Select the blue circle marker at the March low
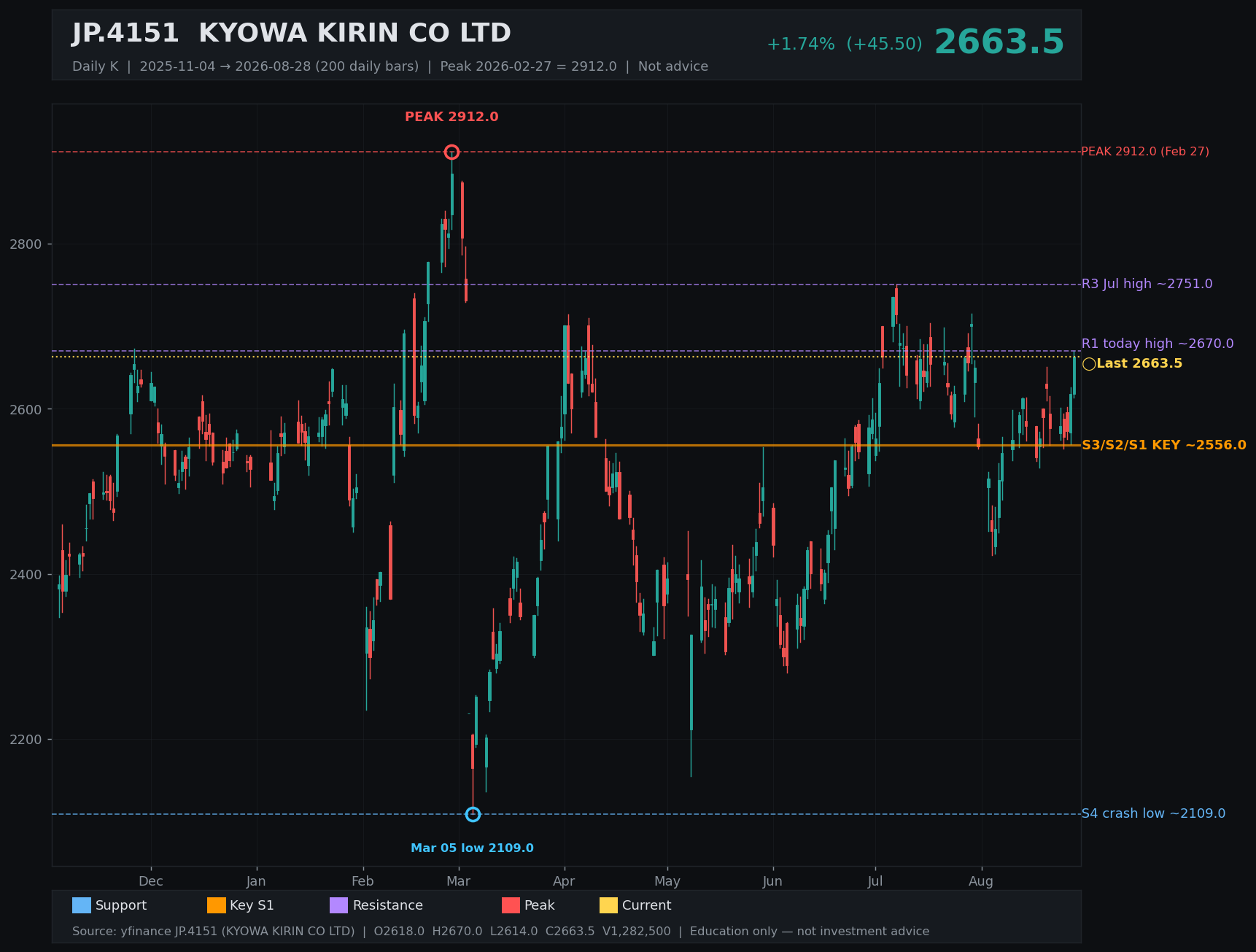Image resolution: width=1256 pixels, height=952 pixels. [473, 814]
